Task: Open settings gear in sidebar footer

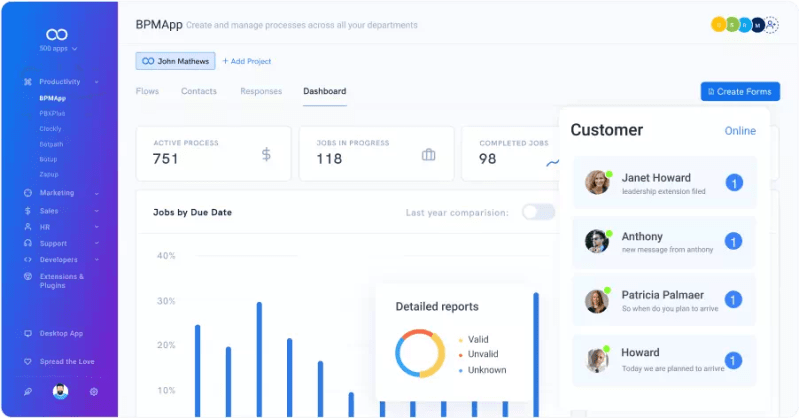Action: (x=94, y=391)
